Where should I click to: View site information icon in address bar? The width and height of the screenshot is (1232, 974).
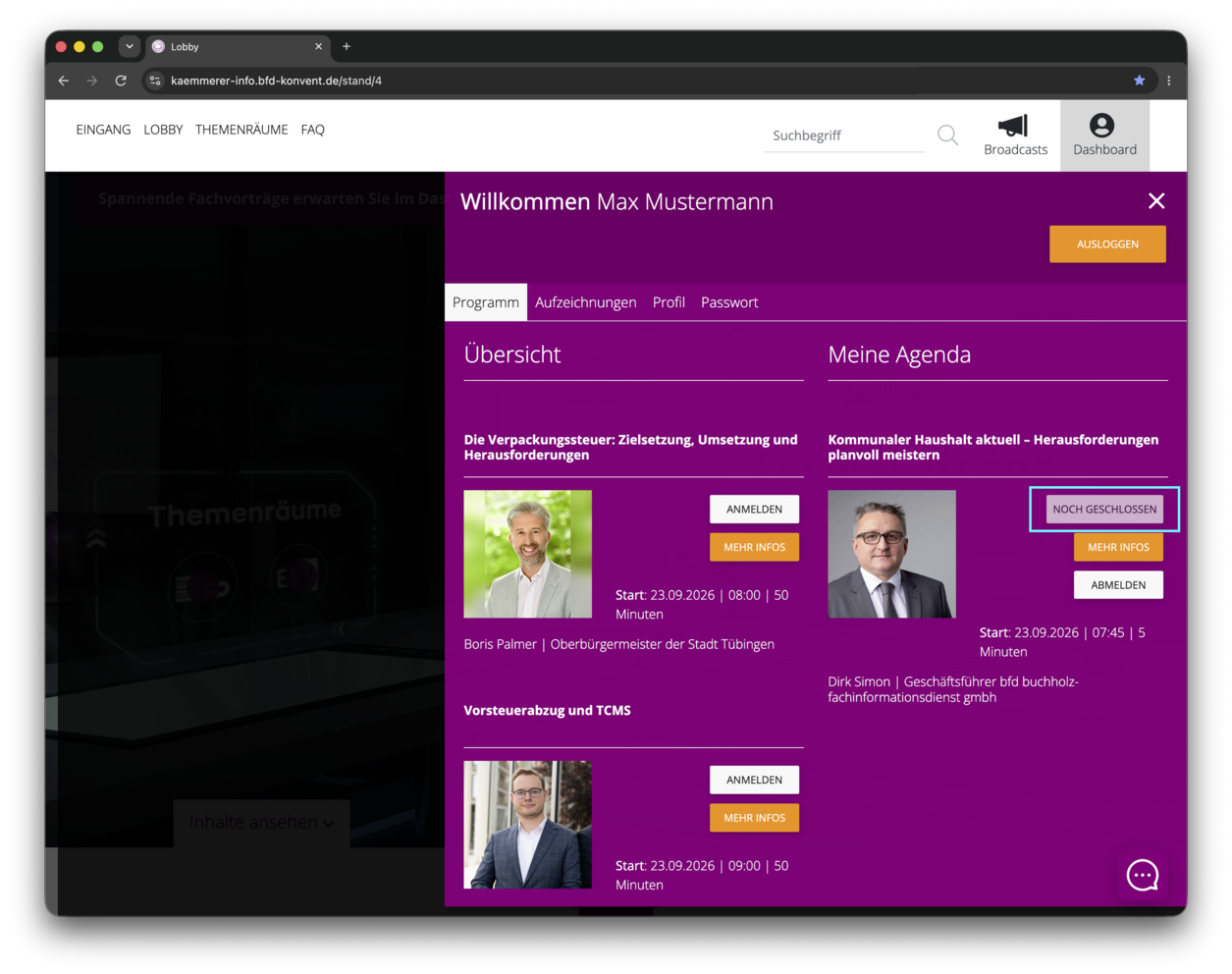(x=155, y=81)
